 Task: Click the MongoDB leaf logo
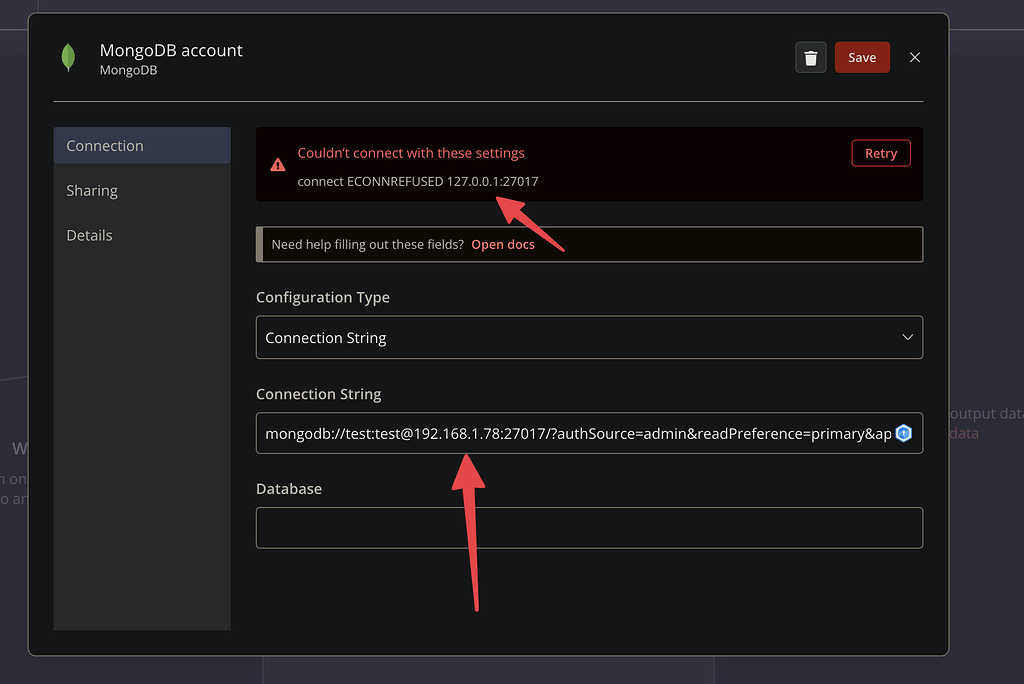[68, 58]
